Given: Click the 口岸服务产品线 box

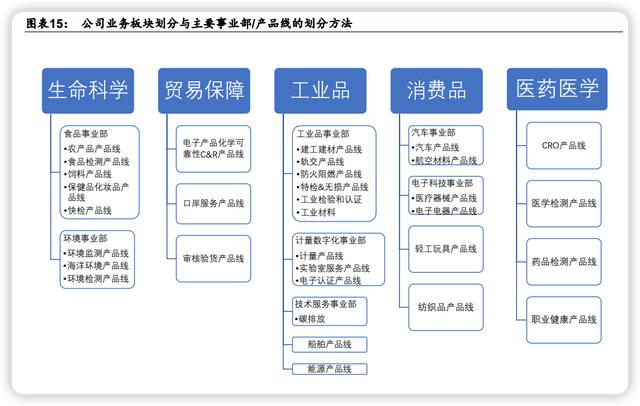Looking at the screenshot, I should click(213, 203).
